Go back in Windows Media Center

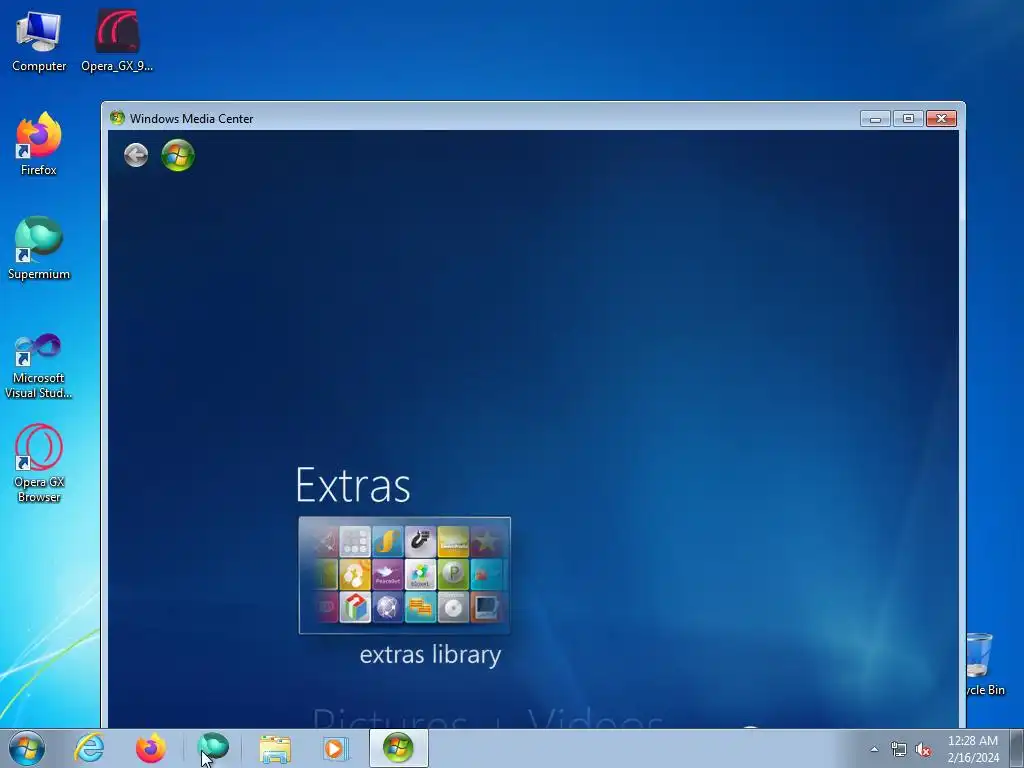point(136,155)
